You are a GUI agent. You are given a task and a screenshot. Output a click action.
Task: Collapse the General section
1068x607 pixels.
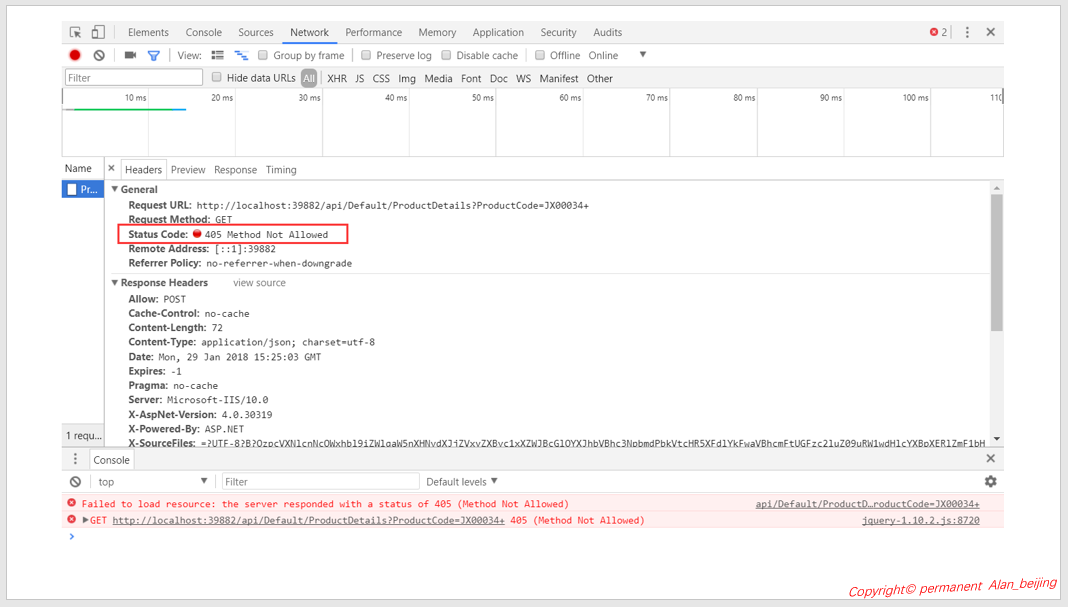tap(114, 189)
